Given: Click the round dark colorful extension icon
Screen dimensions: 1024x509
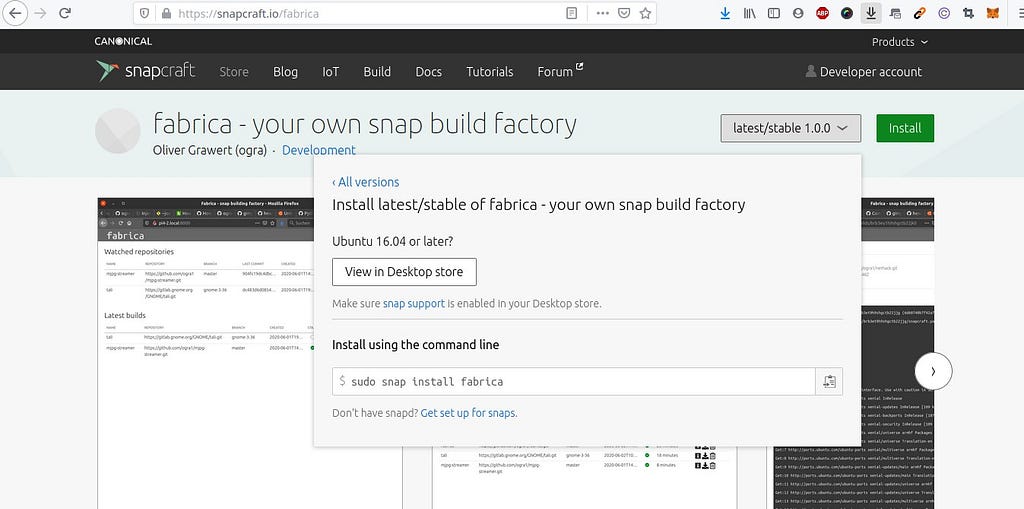Looking at the screenshot, I should pos(846,13).
